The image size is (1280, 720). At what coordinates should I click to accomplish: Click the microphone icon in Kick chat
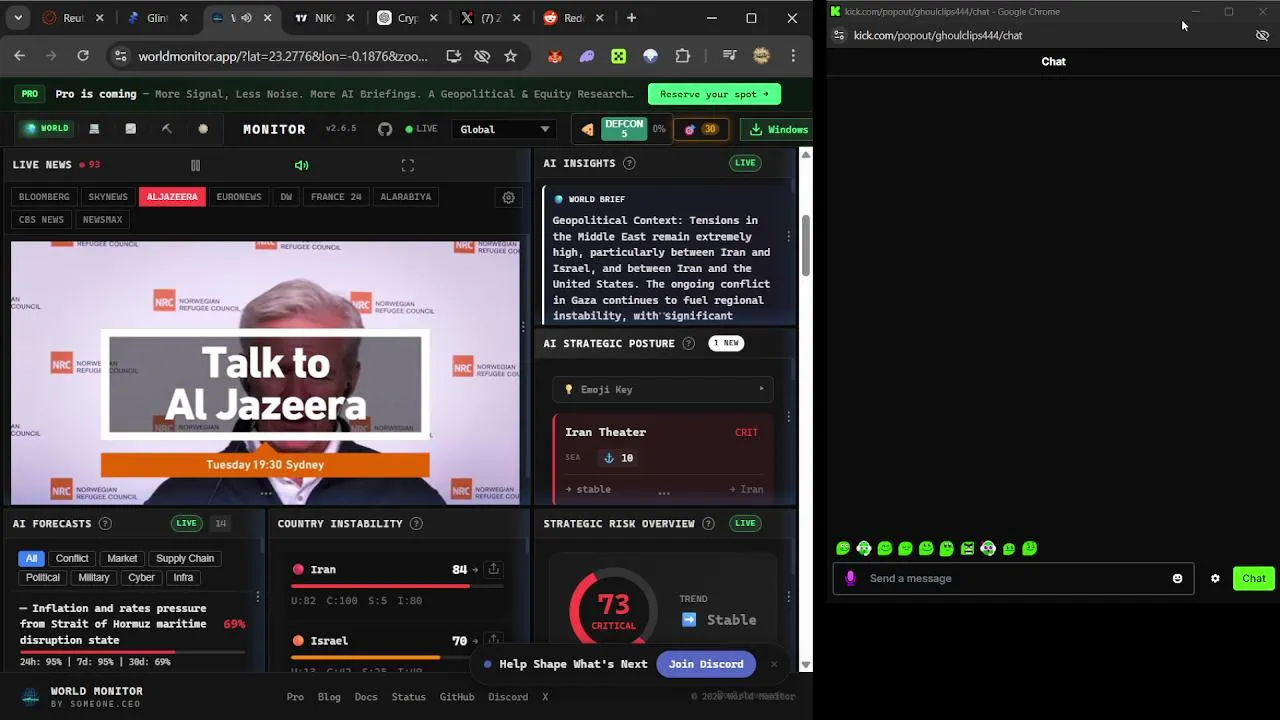click(850, 578)
